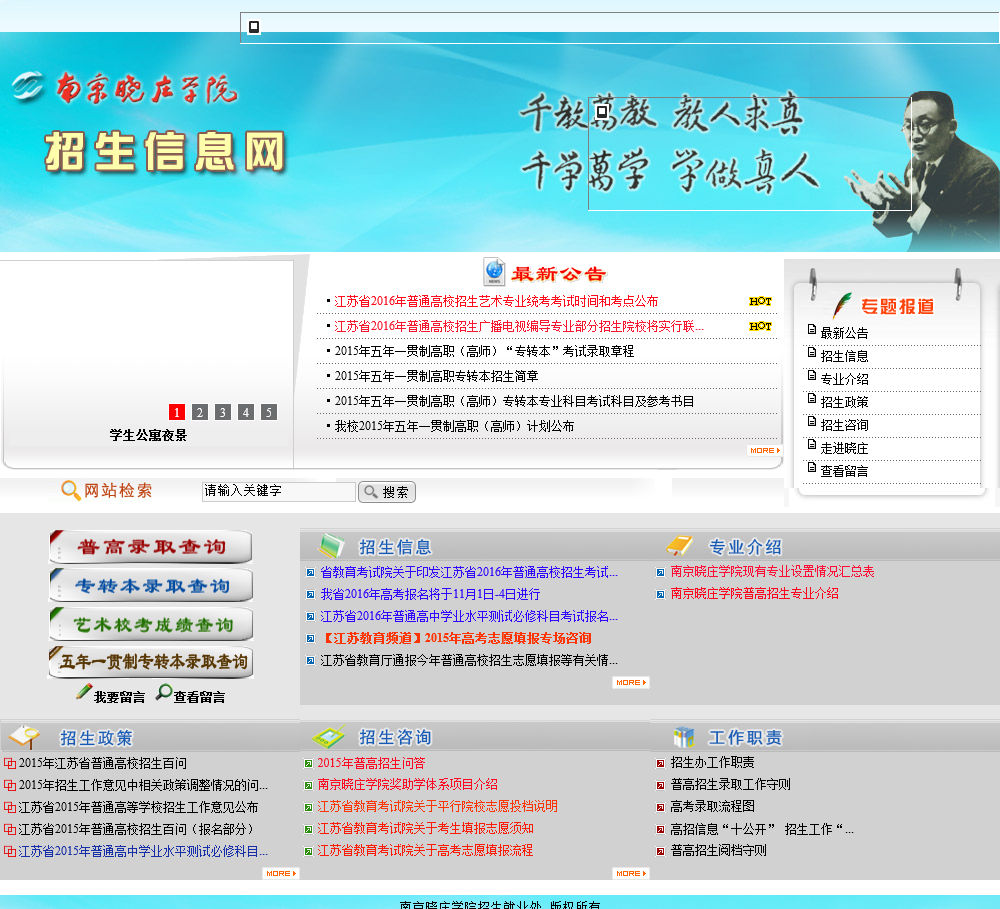Switch carousel to slide 2
The image size is (1000, 909).
point(200,412)
